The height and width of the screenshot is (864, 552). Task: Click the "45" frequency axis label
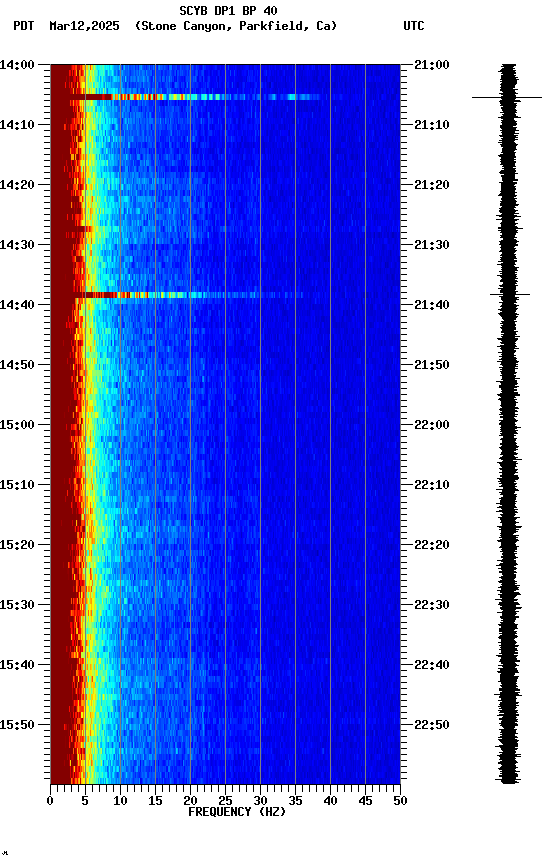coord(365,801)
